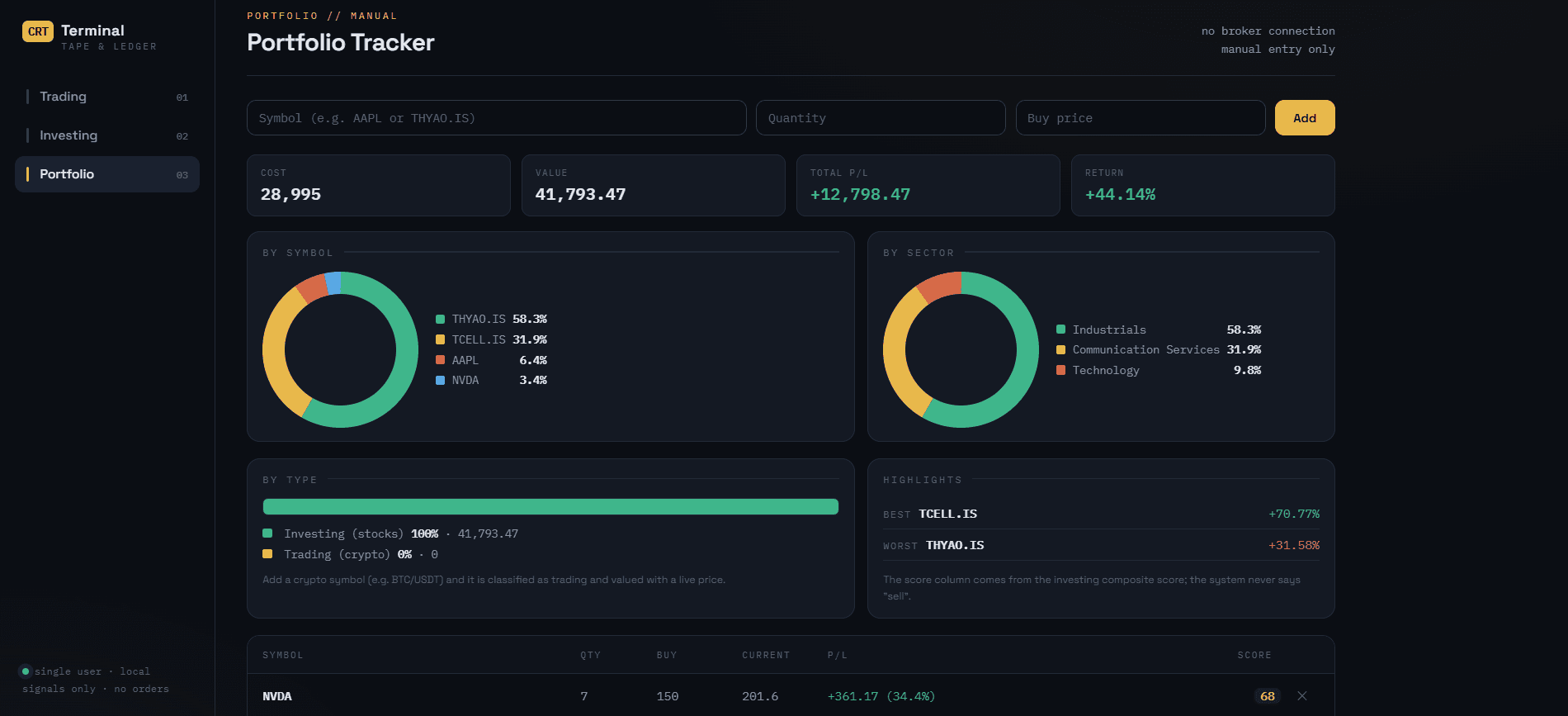Screen dimensions: 1568x716
Task: Click the SYMBOL column header
Action: click(x=283, y=655)
